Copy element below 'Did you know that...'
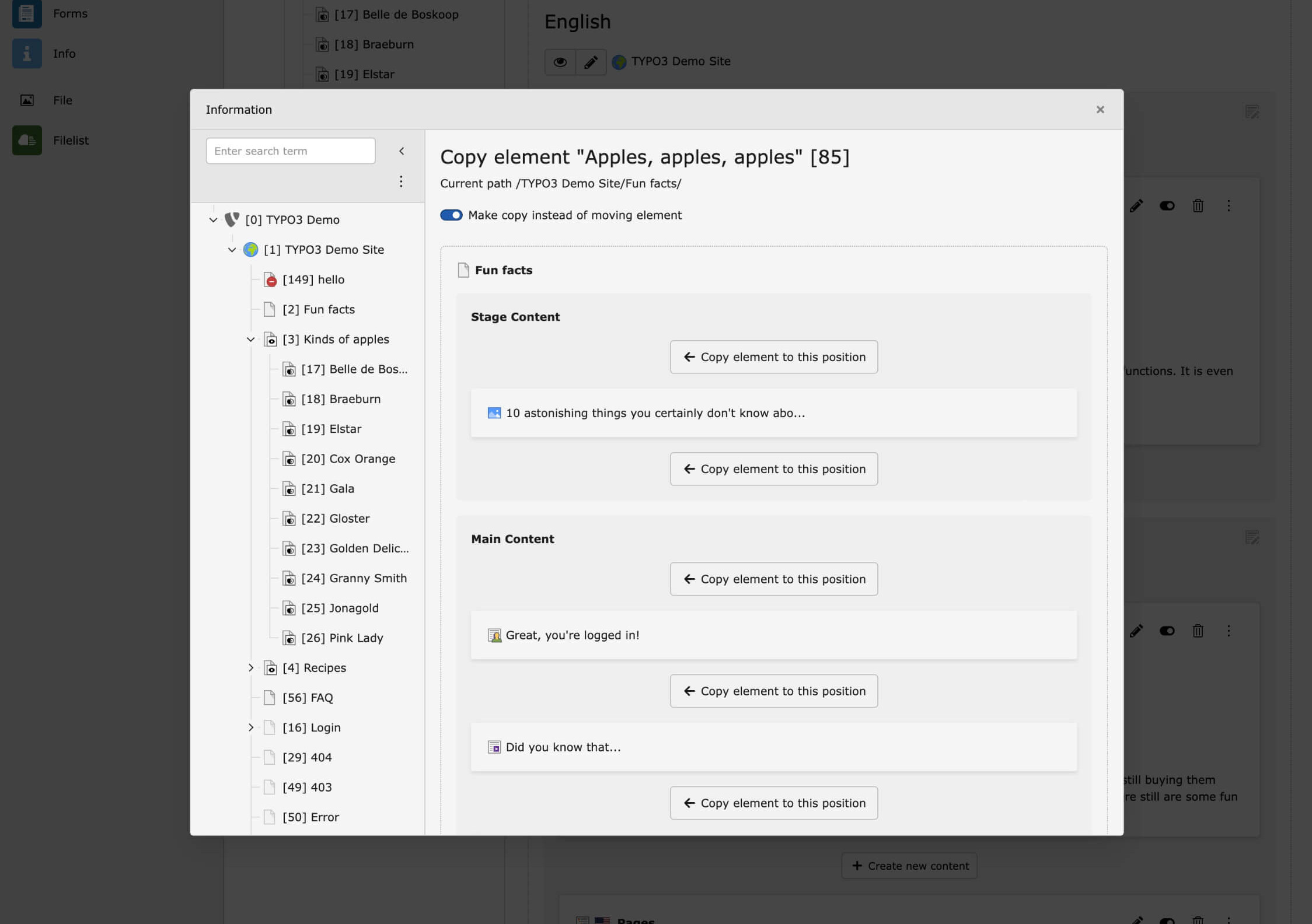Viewport: 1312px width, 924px height. pos(773,803)
